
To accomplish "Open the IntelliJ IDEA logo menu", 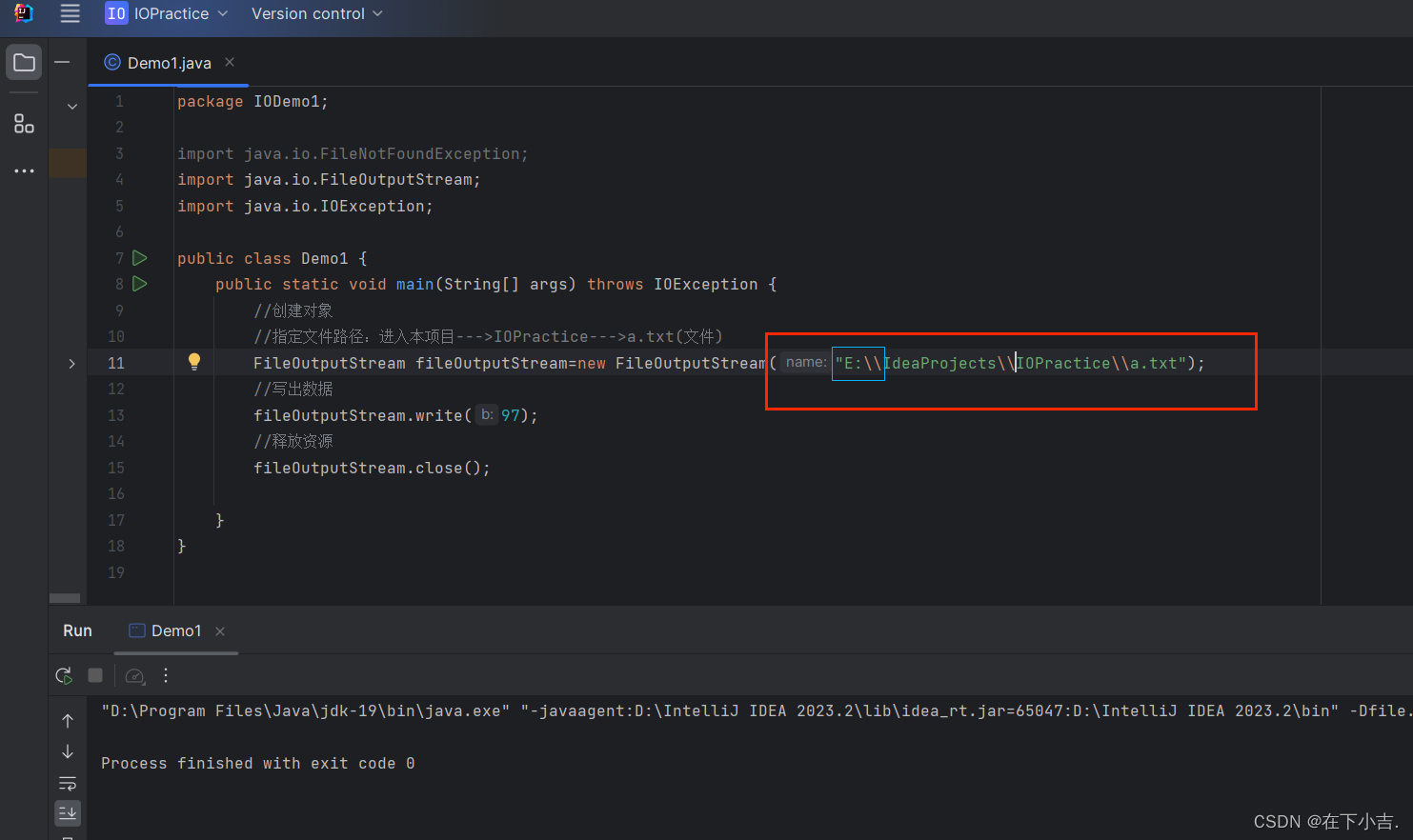I will (23, 13).
